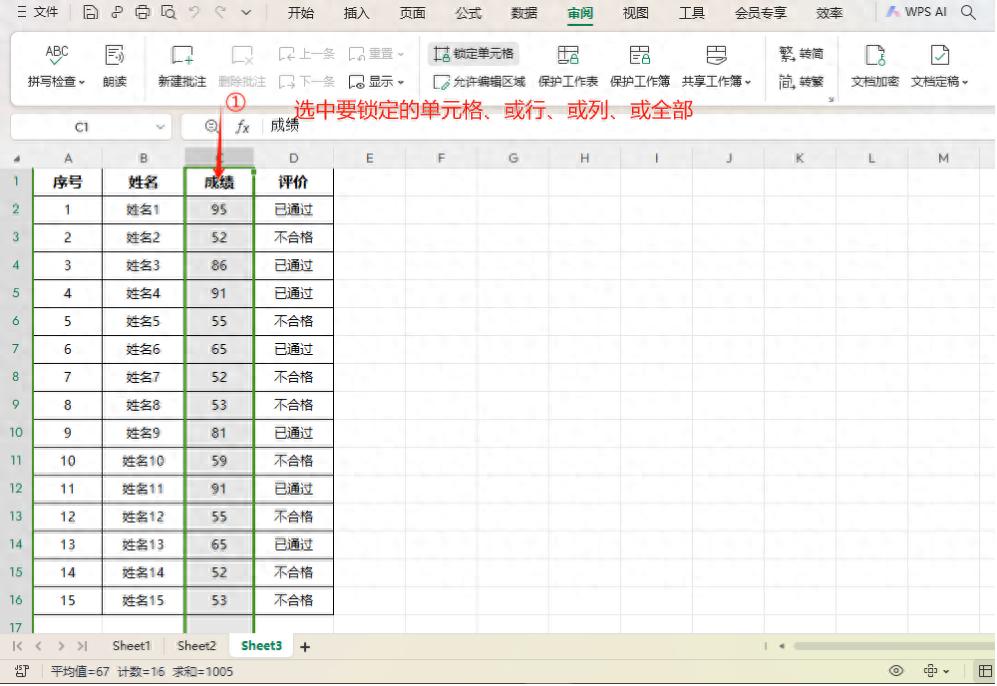The image size is (997, 686).
Task: Click 允许编辑区域 button
Action: coord(479,81)
